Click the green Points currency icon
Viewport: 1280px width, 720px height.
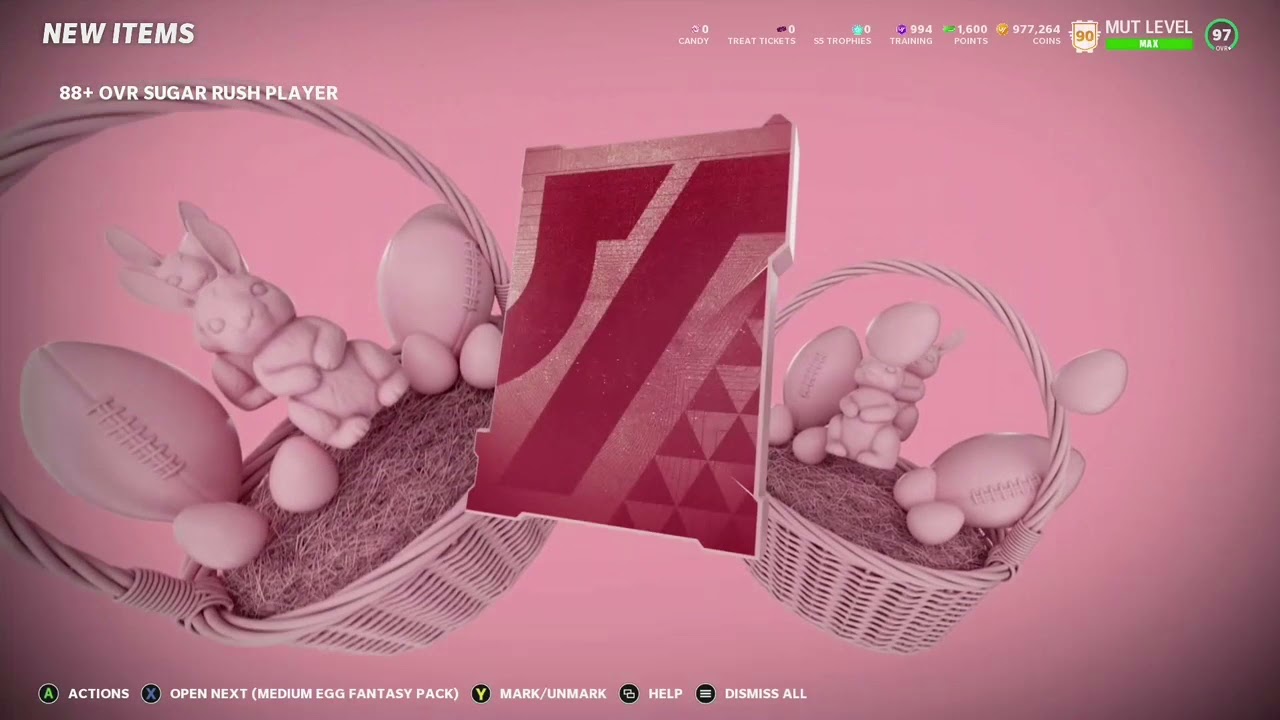(x=949, y=29)
